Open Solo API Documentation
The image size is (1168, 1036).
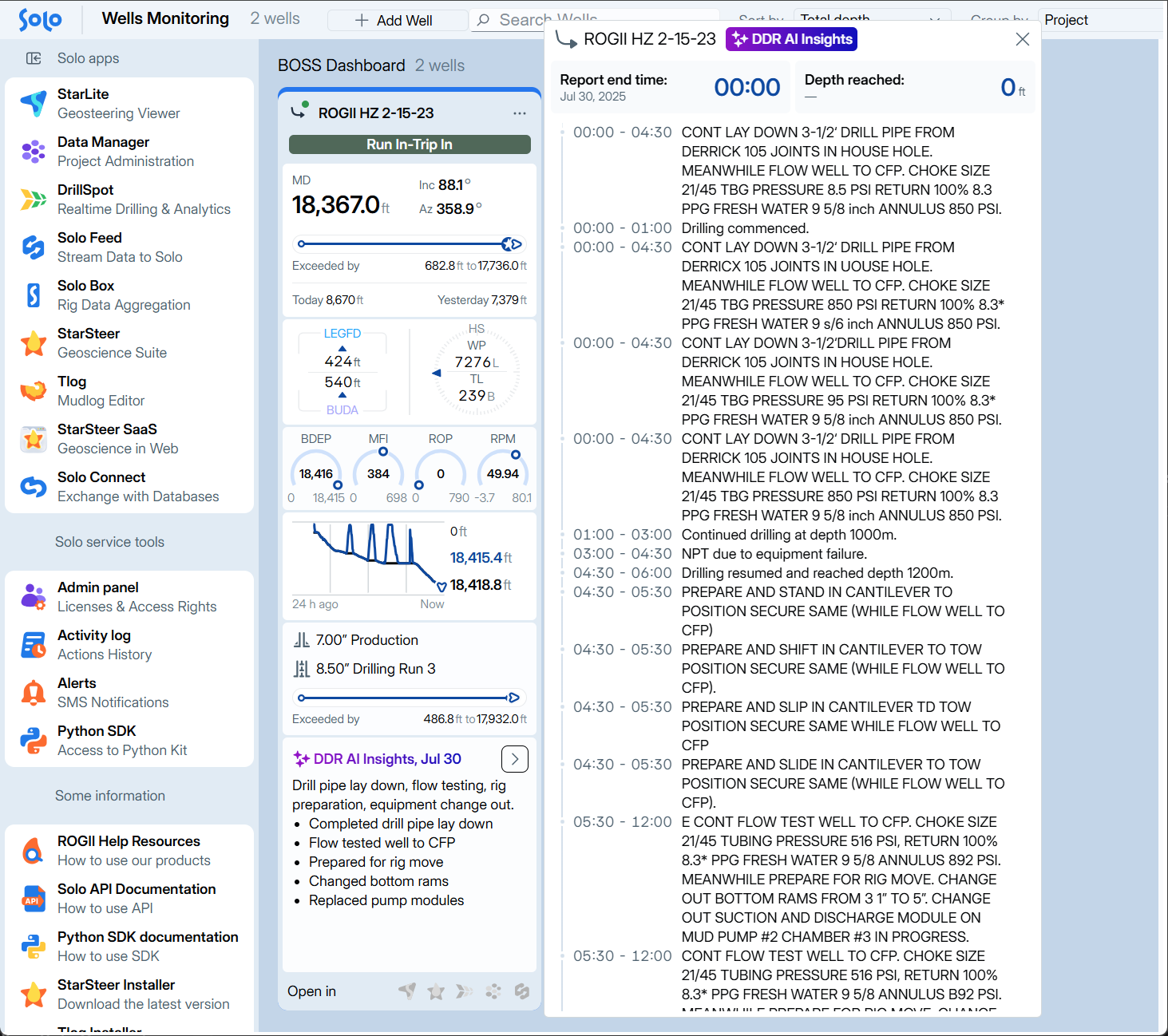(x=129, y=899)
